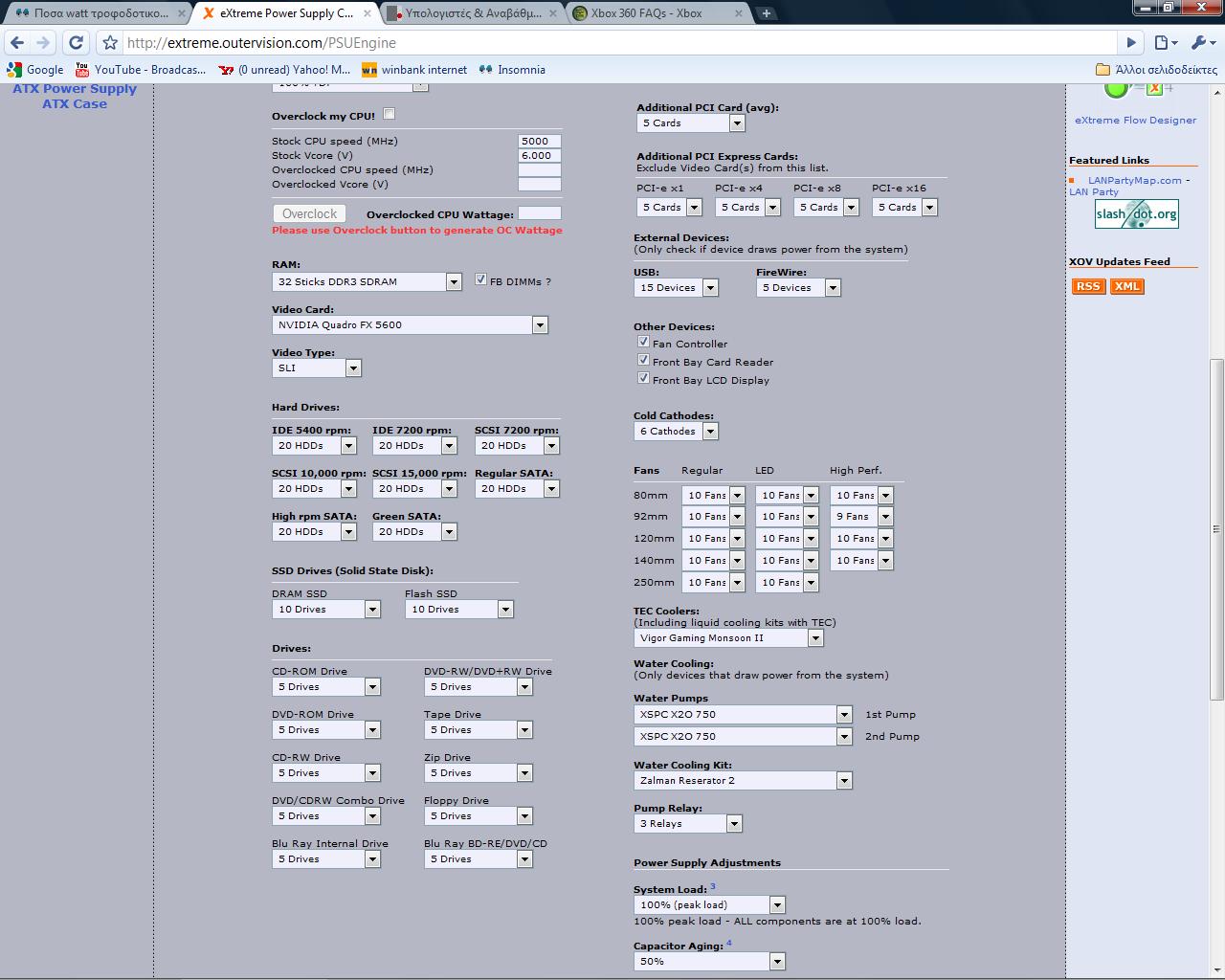Open the Water Cooling Kit dropdown
Viewport: 1225px width, 980px height.
point(744,781)
